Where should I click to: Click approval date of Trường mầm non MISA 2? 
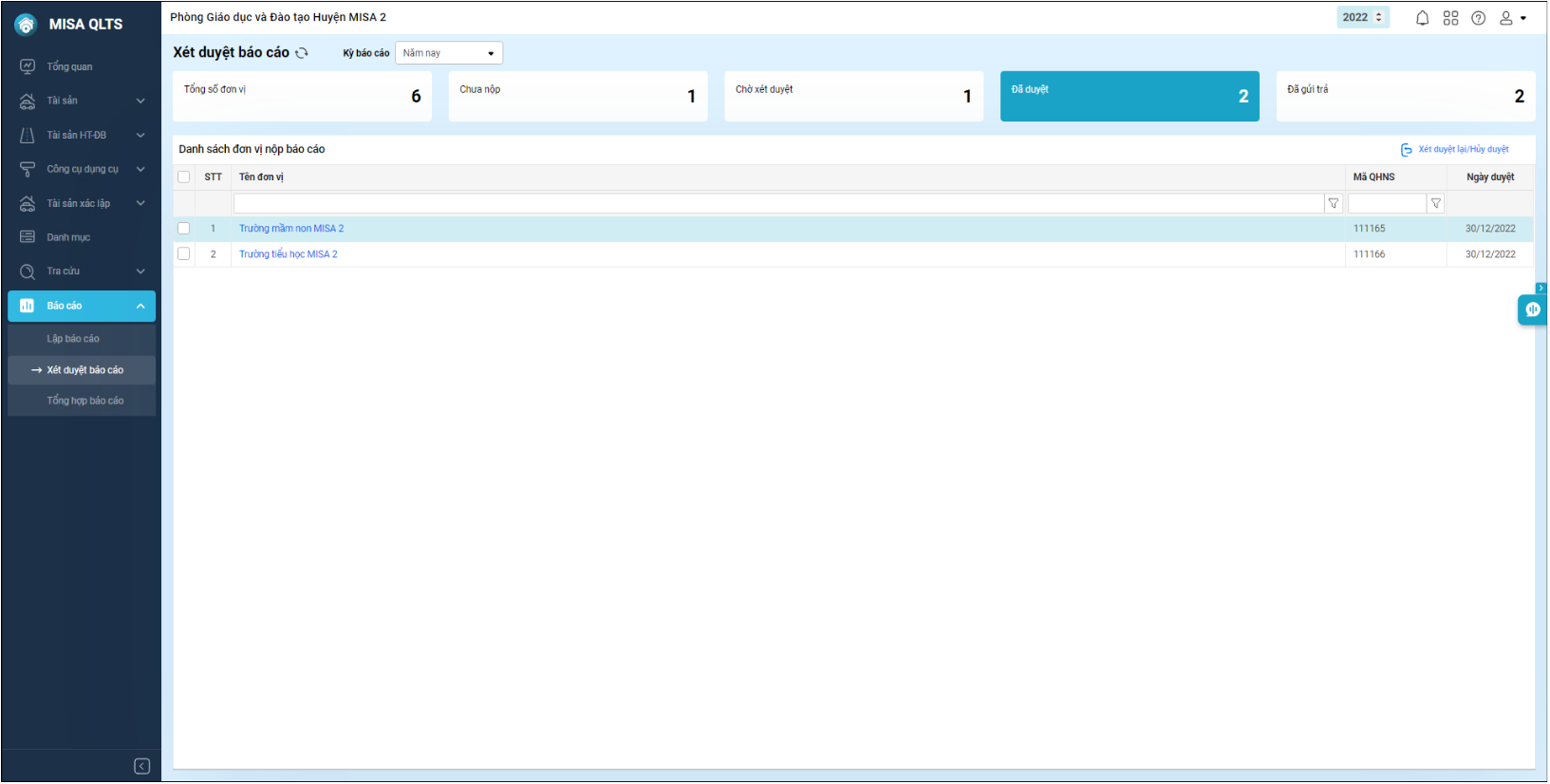(1490, 229)
